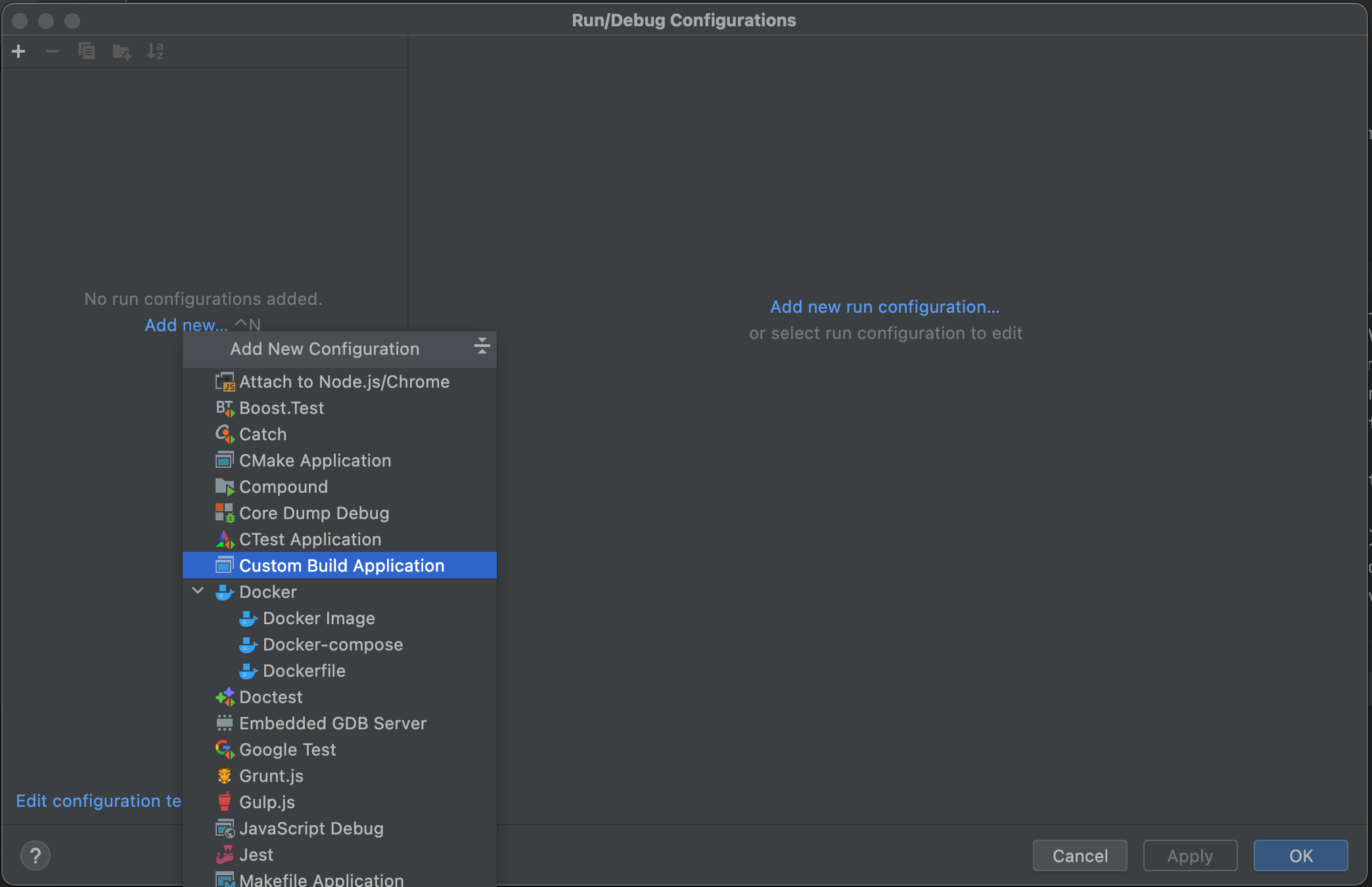Select the Jest configuration type
The width and height of the screenshot is (1372, 887).
click(256, 854)
